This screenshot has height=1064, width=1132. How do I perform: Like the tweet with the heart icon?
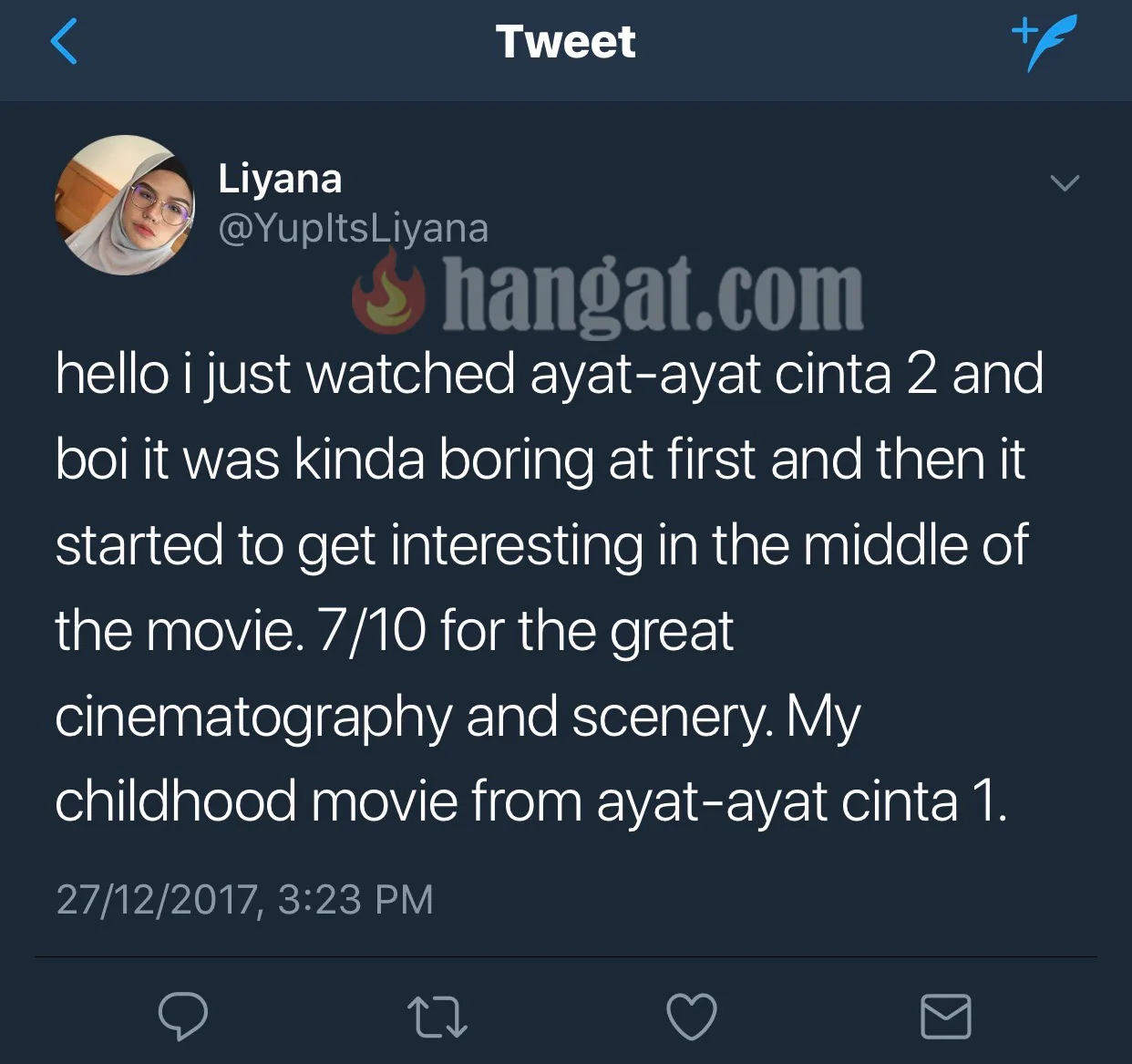pos(692,1017)
